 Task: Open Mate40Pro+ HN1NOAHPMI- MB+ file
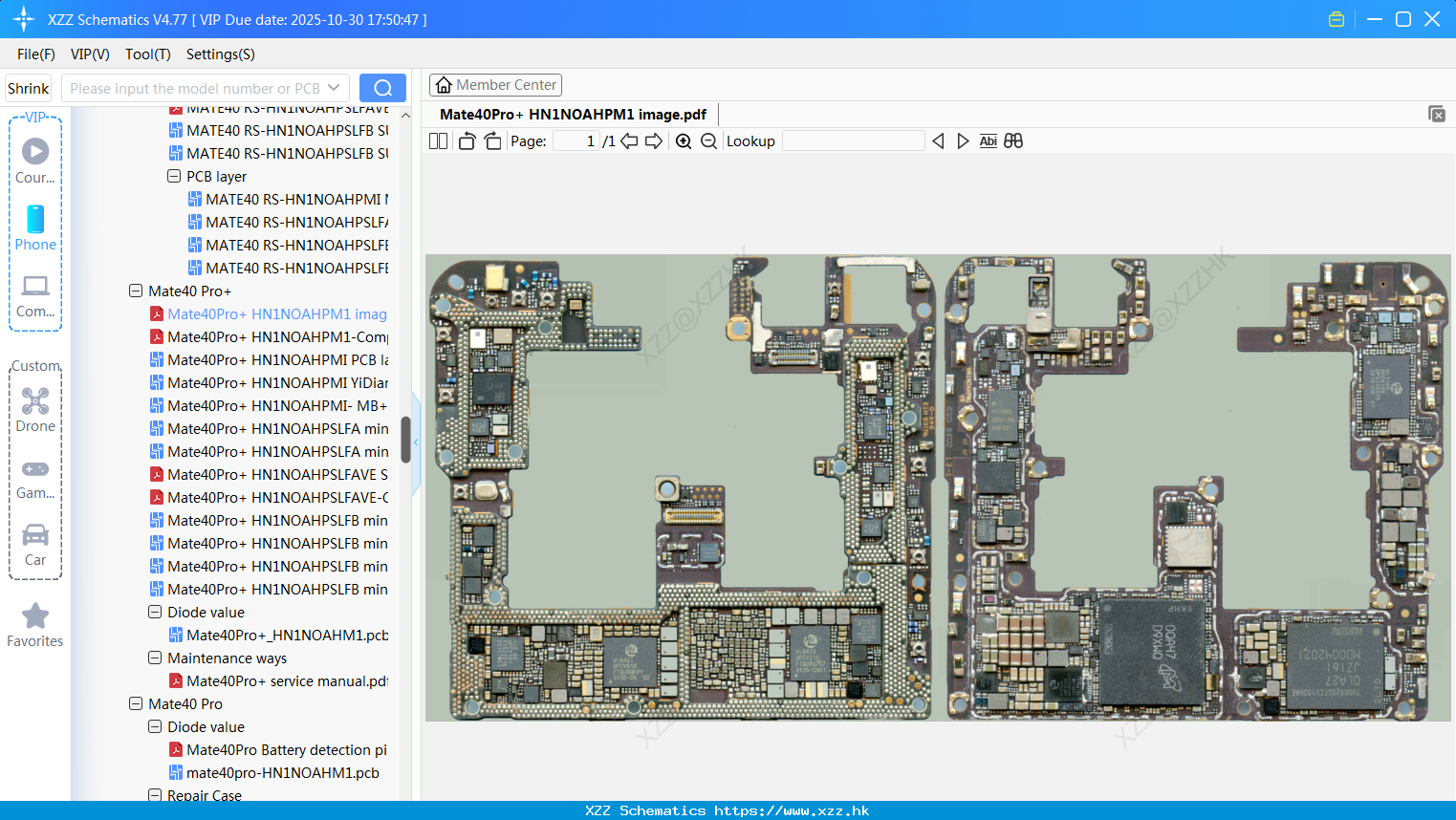click(x=269, y=405)
